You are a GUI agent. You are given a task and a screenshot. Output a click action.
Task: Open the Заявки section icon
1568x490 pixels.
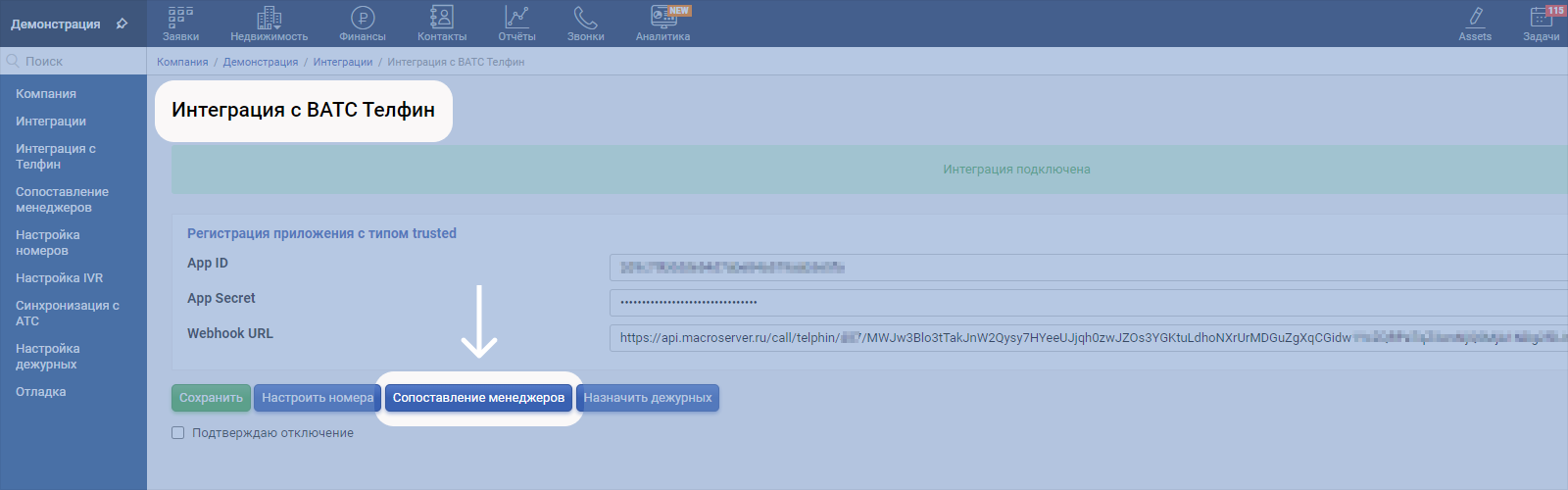point(180,18)
